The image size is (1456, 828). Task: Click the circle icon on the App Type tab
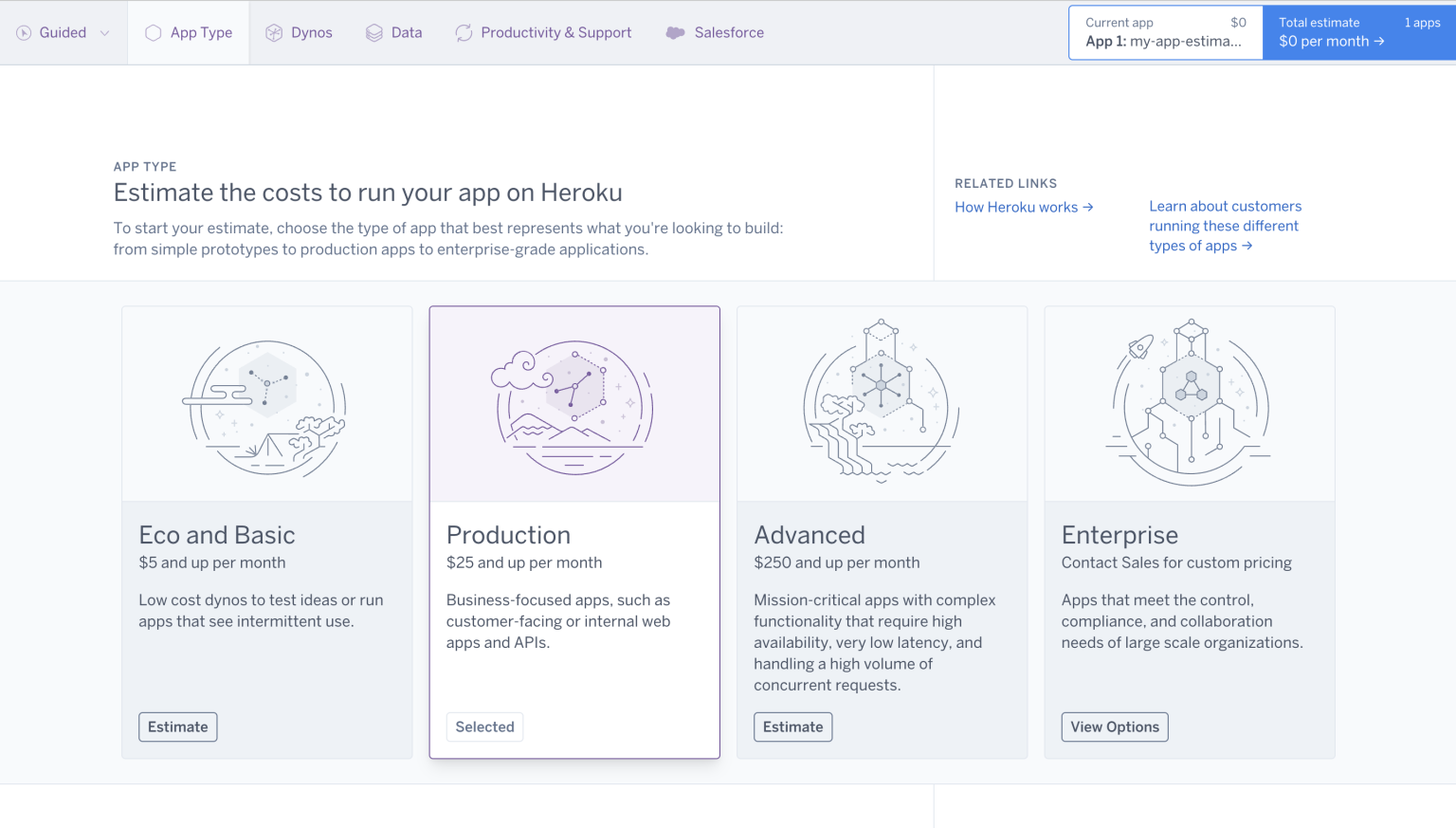point(153,31)
